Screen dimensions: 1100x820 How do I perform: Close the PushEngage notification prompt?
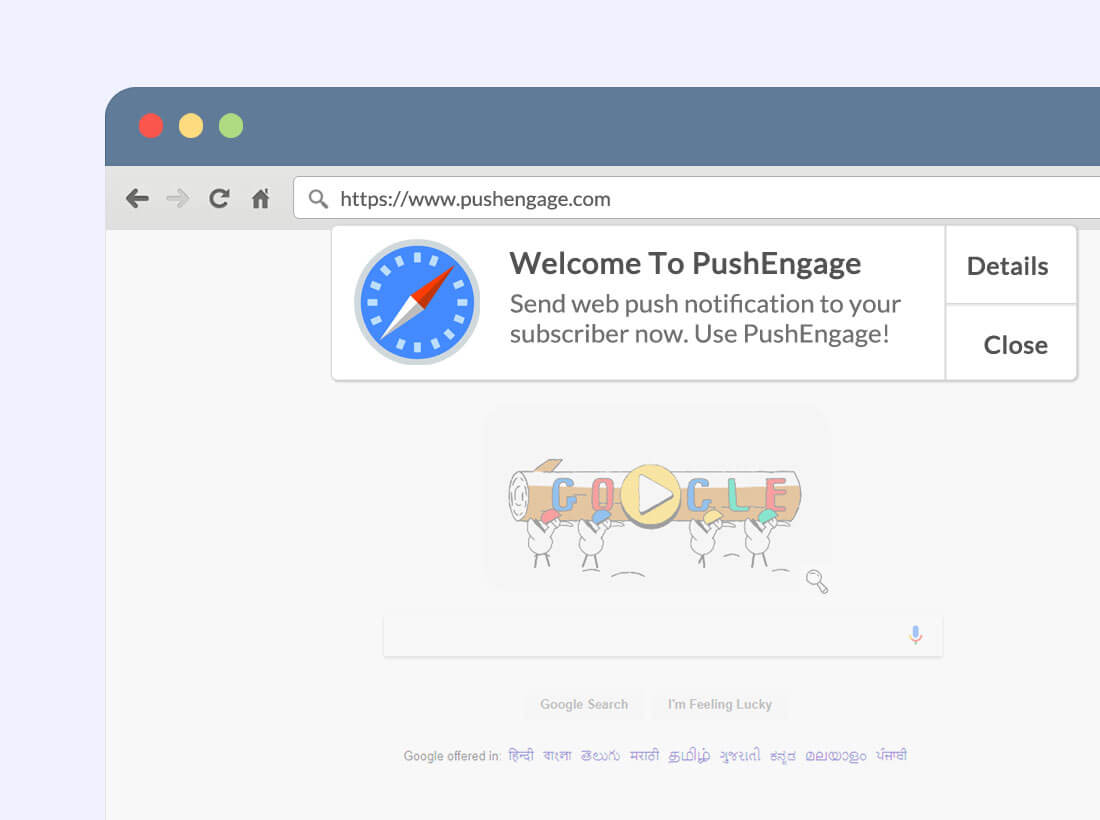pyautogui.click(x=1015, y=344)
